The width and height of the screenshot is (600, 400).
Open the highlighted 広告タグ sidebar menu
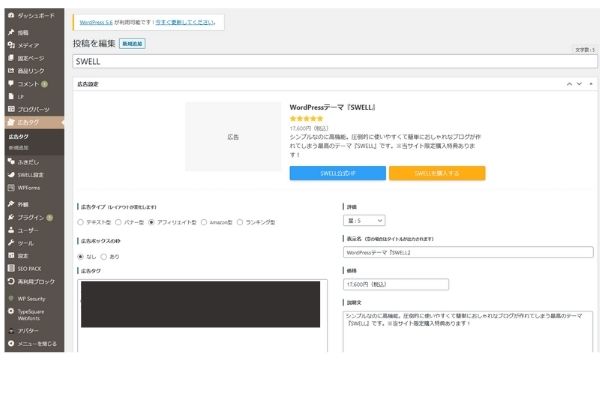pyautogui.click(x=34, y=122)
